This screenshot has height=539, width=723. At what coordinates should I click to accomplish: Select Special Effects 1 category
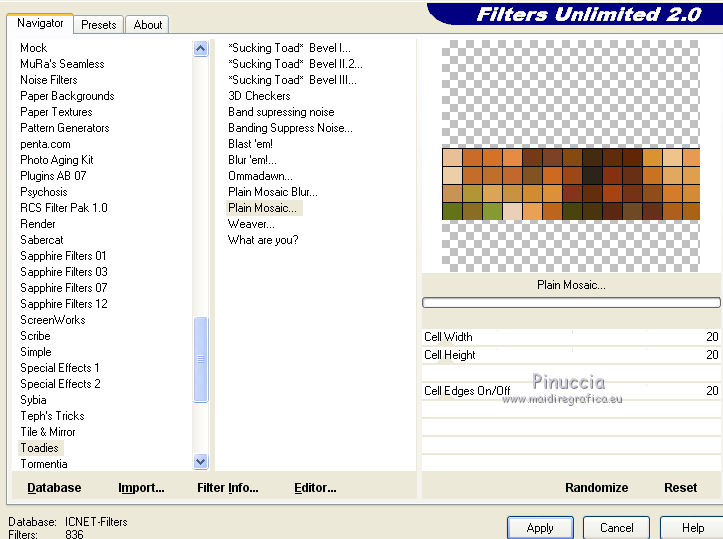[x=60, y=367]
